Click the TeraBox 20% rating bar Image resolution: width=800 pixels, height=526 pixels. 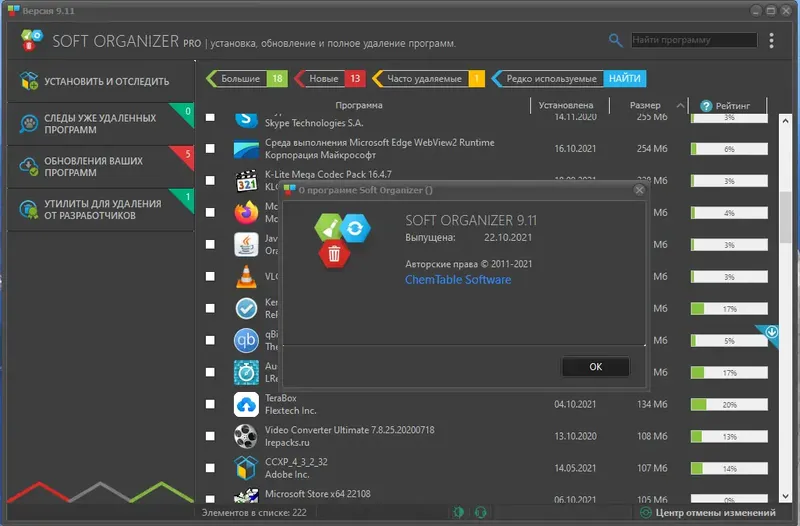tap(729, 405)
